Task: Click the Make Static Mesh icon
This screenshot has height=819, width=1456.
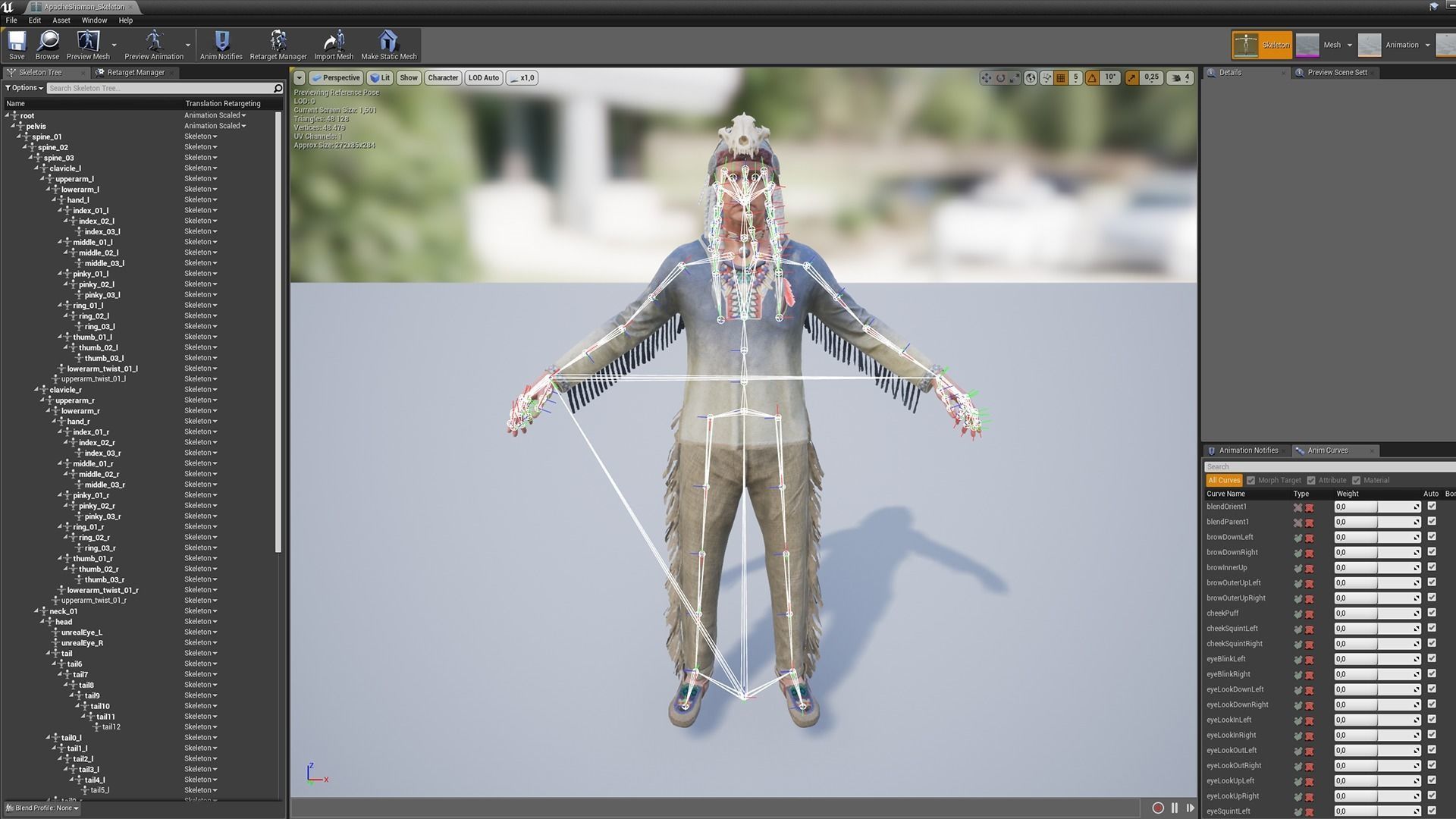Action: click(x=388, y=45)
